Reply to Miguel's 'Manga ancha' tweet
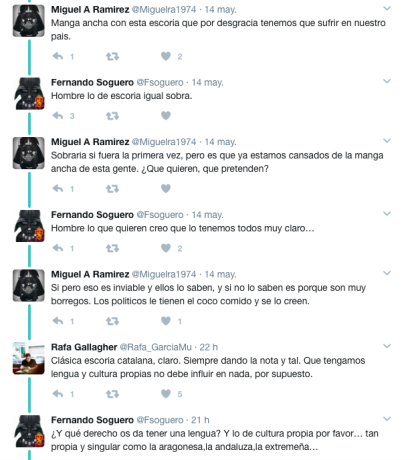This screenshot has height=460, width=414. point(58,56)
